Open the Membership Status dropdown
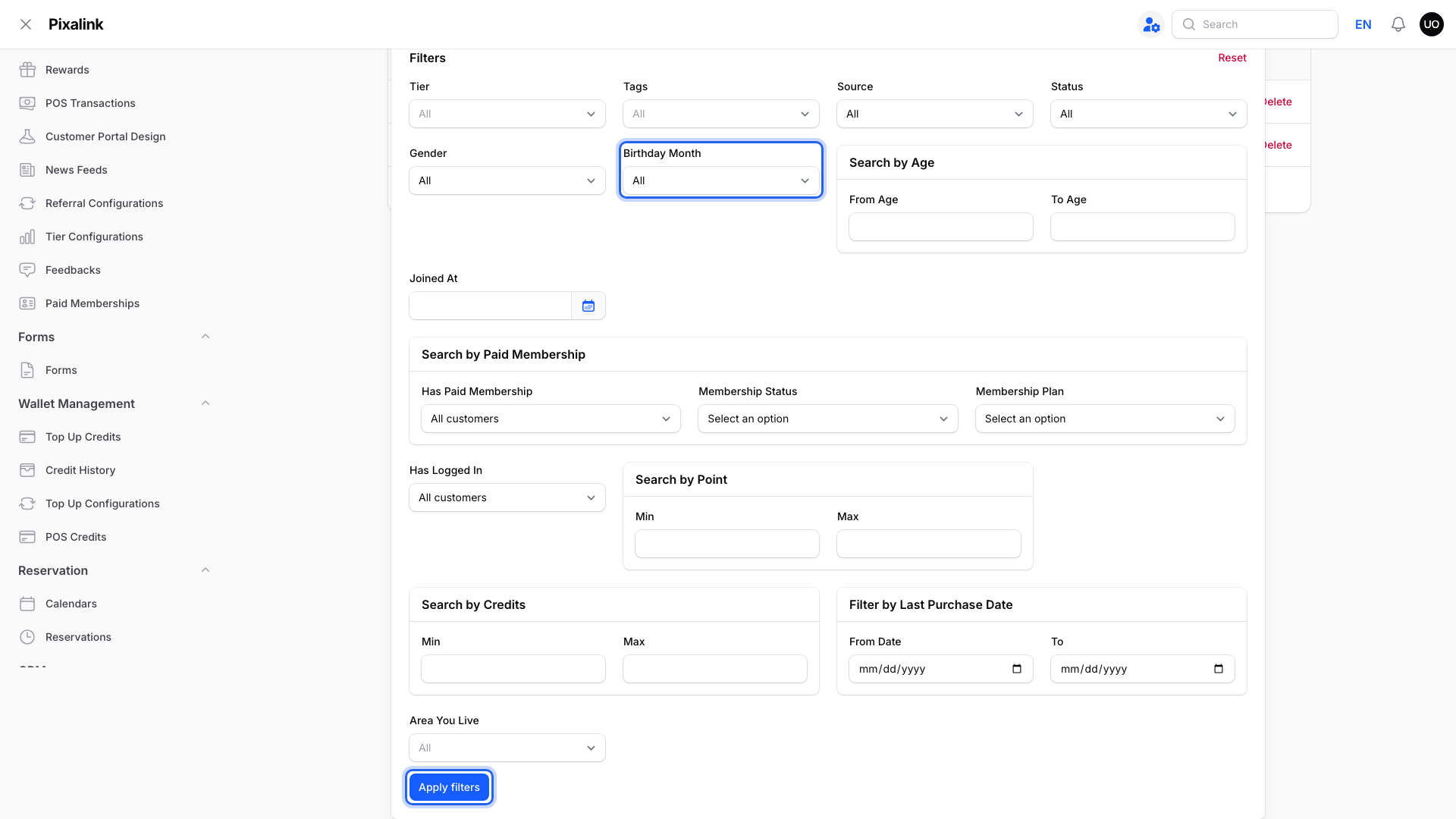The image size is (1456, 819). click(828, 419)
